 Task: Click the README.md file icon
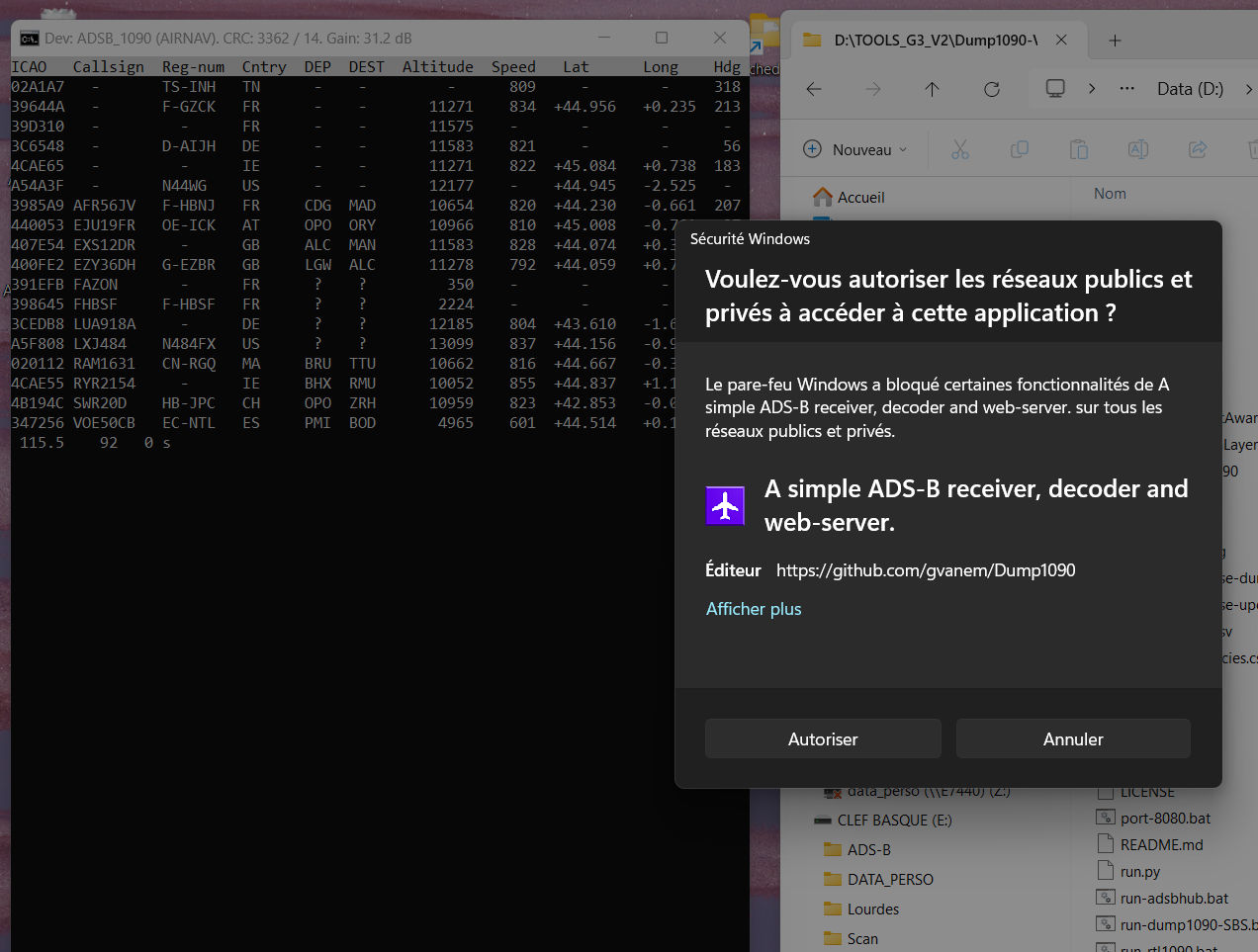1106,844
